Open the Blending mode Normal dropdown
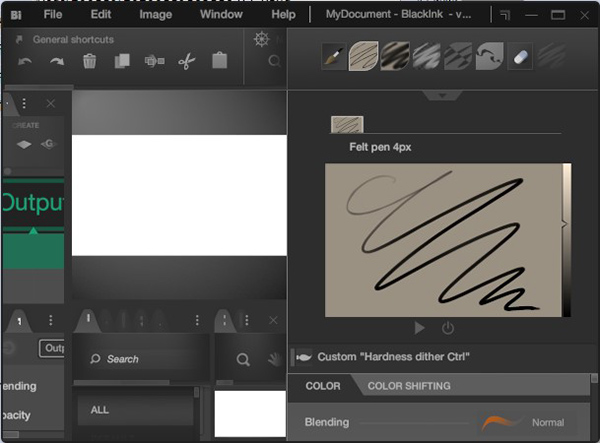600x443 pixels. tap(547, 423)
